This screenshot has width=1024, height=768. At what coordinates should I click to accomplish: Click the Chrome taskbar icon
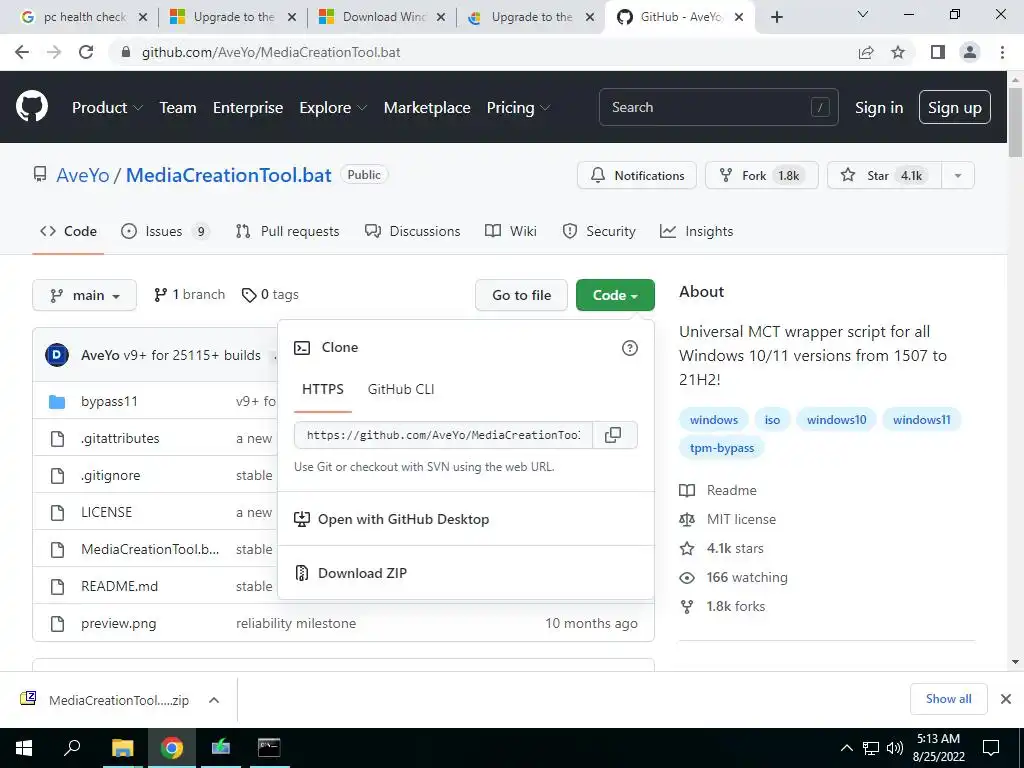click(x=172, y=748)
